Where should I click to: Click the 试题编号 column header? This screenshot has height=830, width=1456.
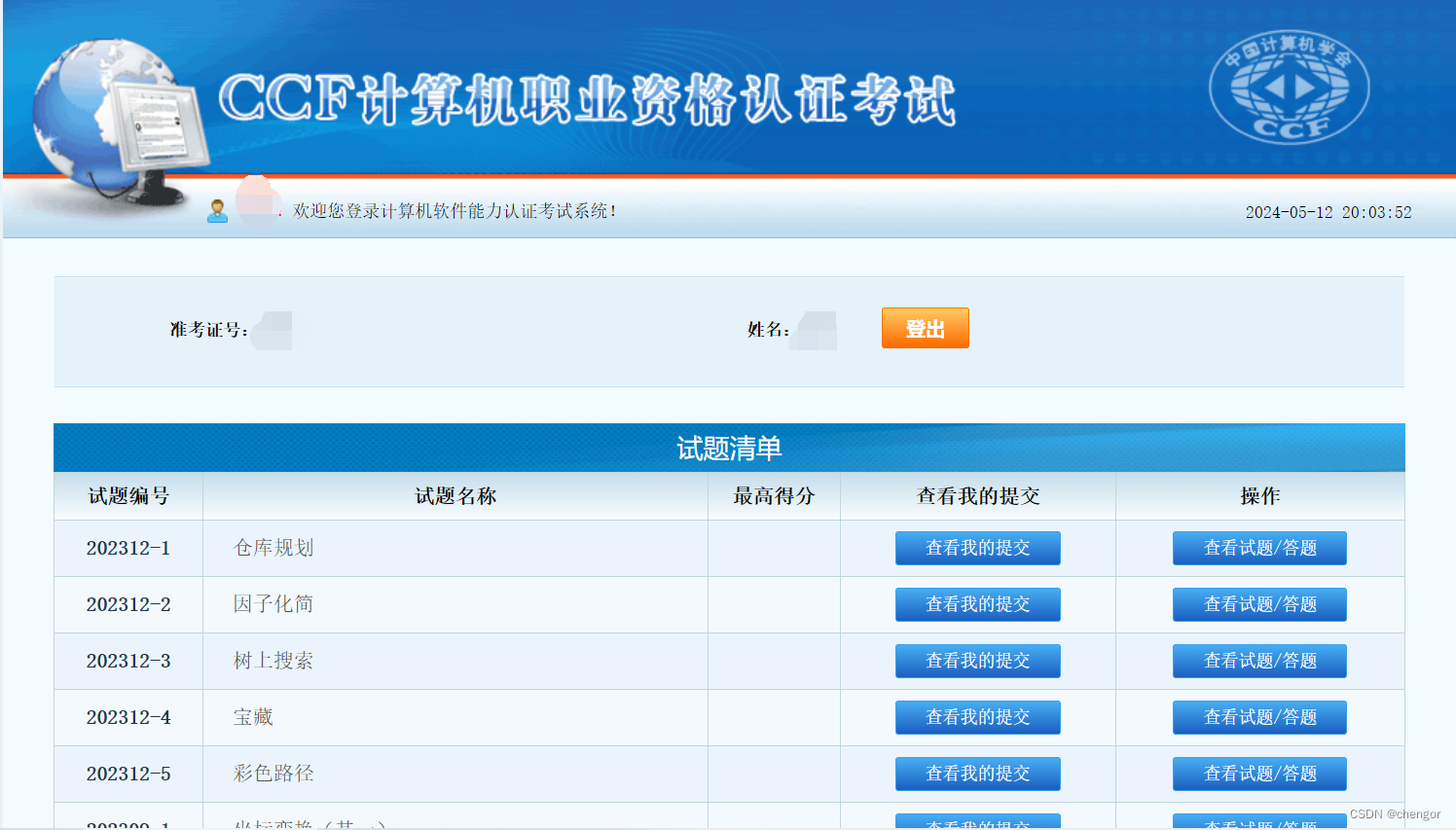click(127, 495)
